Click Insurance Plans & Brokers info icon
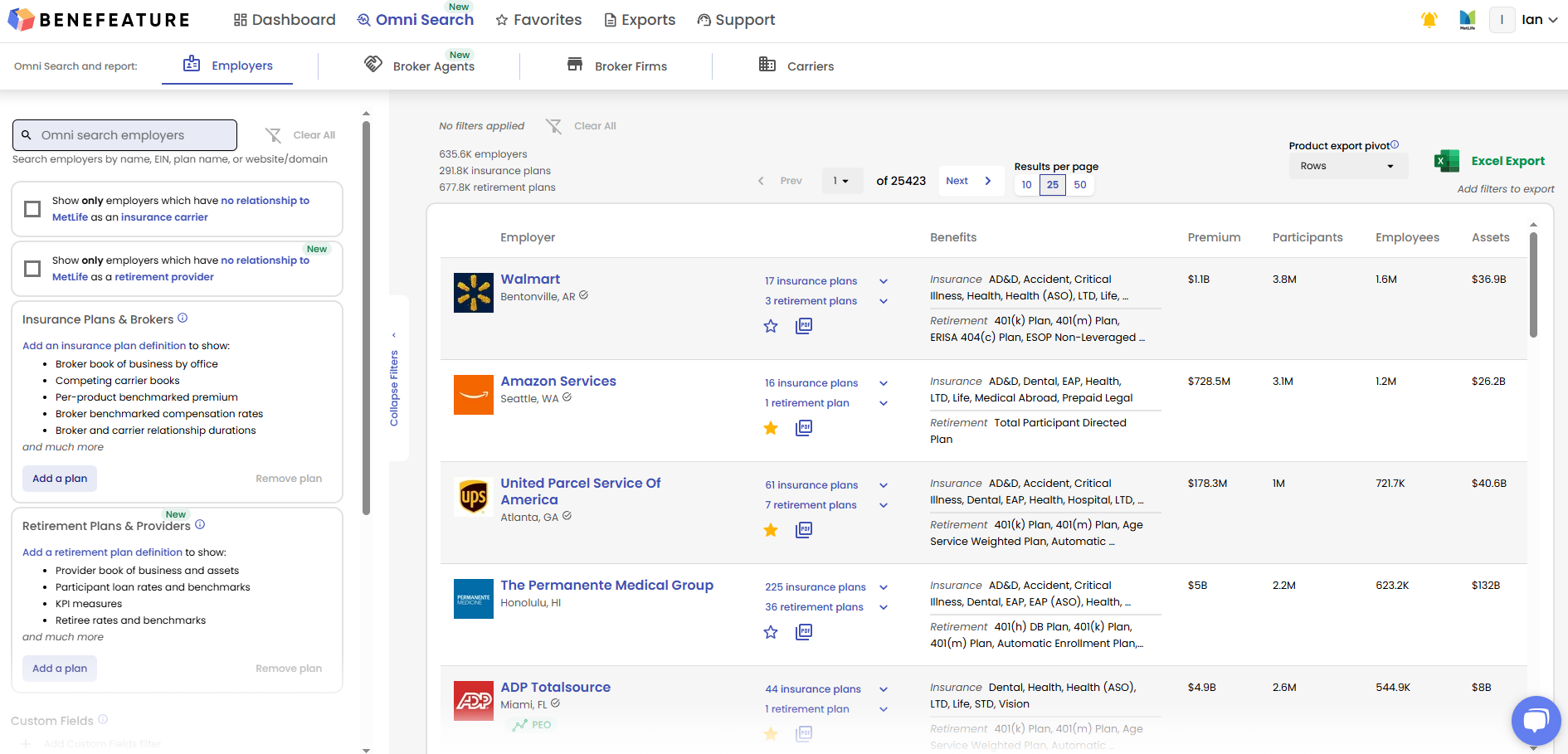Viewport: 1568px width, 754px height. [183, 318]
